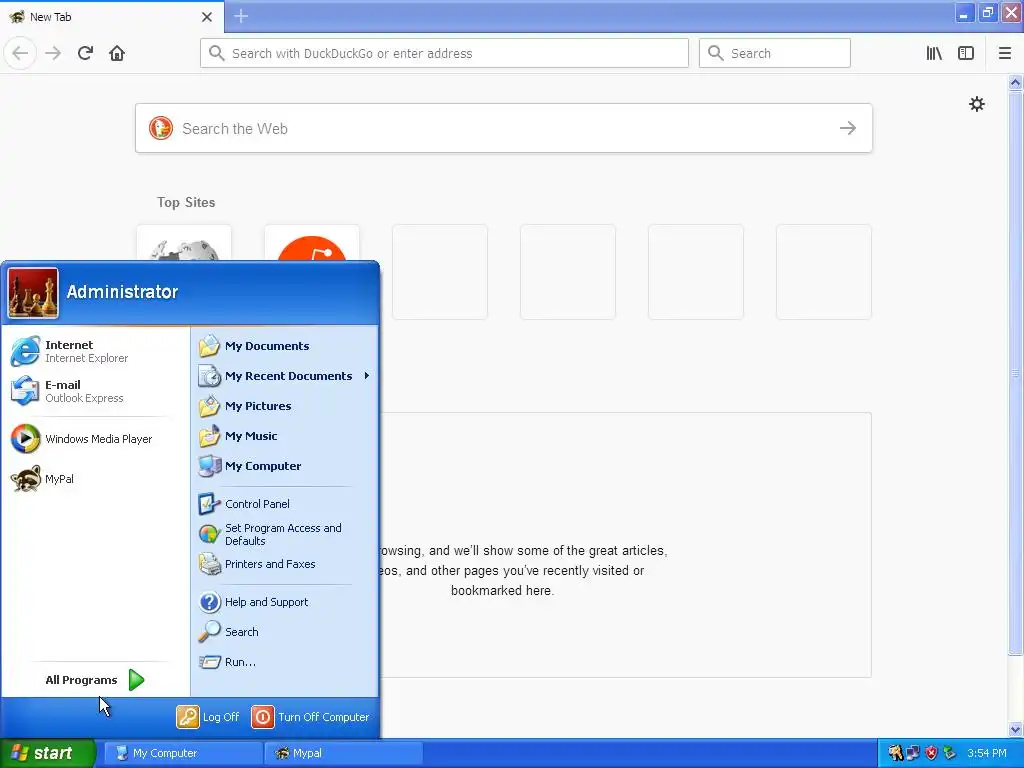Image resolution: width=1024 pixels, height=768 pixels.
Task: Open Control Panel
Action: tap(284, 504)
